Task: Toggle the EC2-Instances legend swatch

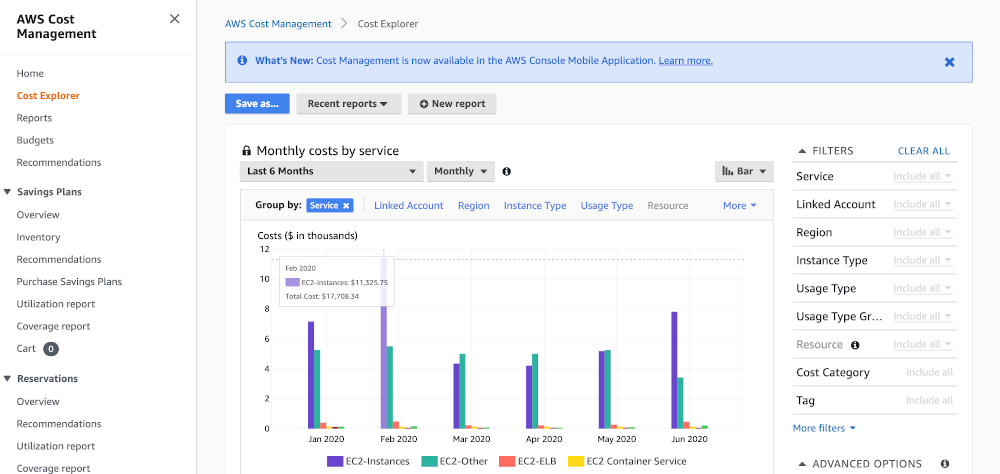Action: click(x=336, y=461)
